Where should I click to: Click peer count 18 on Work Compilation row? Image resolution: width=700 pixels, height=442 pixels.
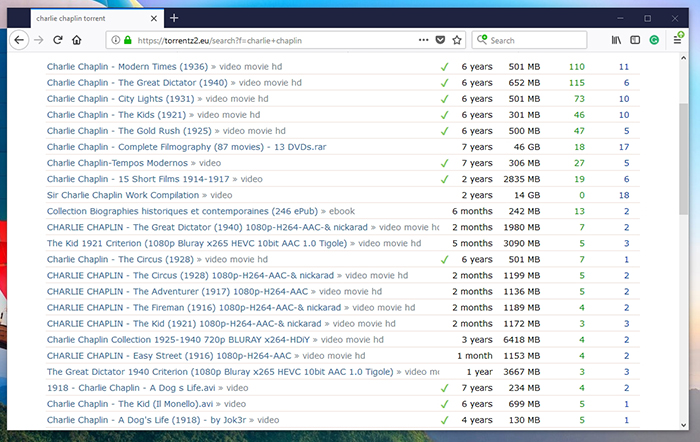[624, 195]
